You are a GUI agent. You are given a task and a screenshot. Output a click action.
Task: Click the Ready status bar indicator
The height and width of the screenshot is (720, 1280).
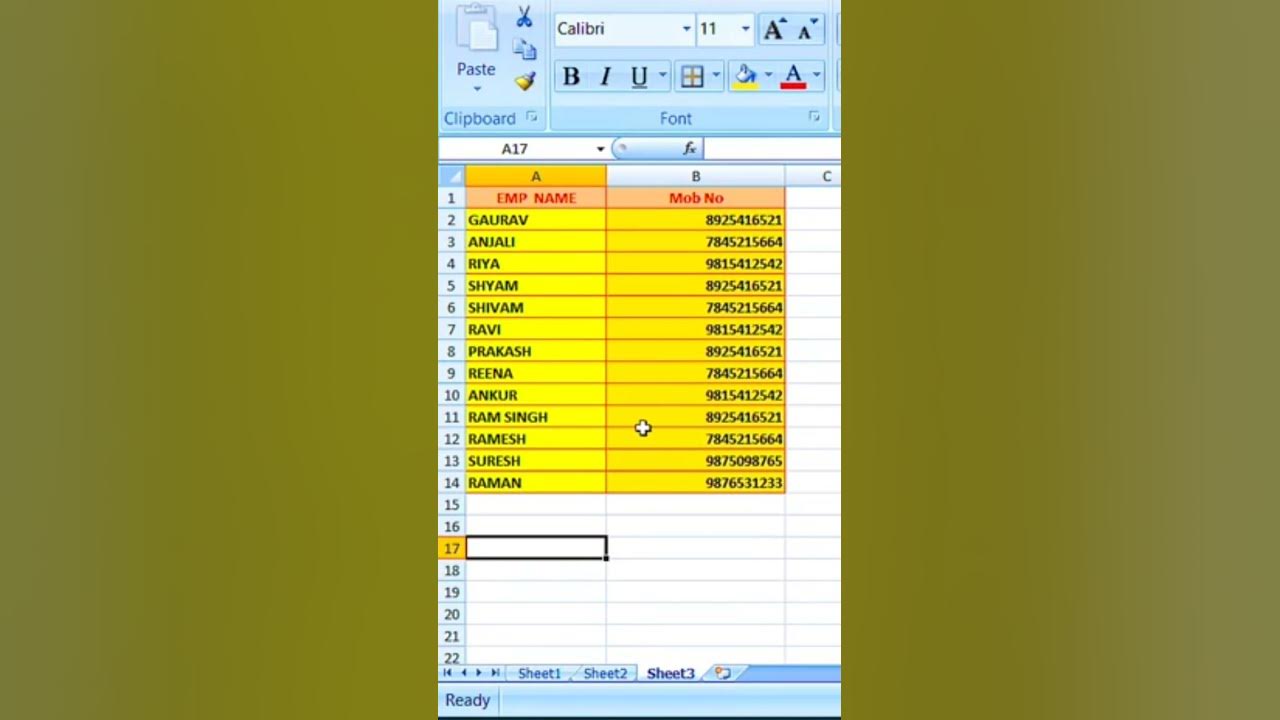[468, 700]
